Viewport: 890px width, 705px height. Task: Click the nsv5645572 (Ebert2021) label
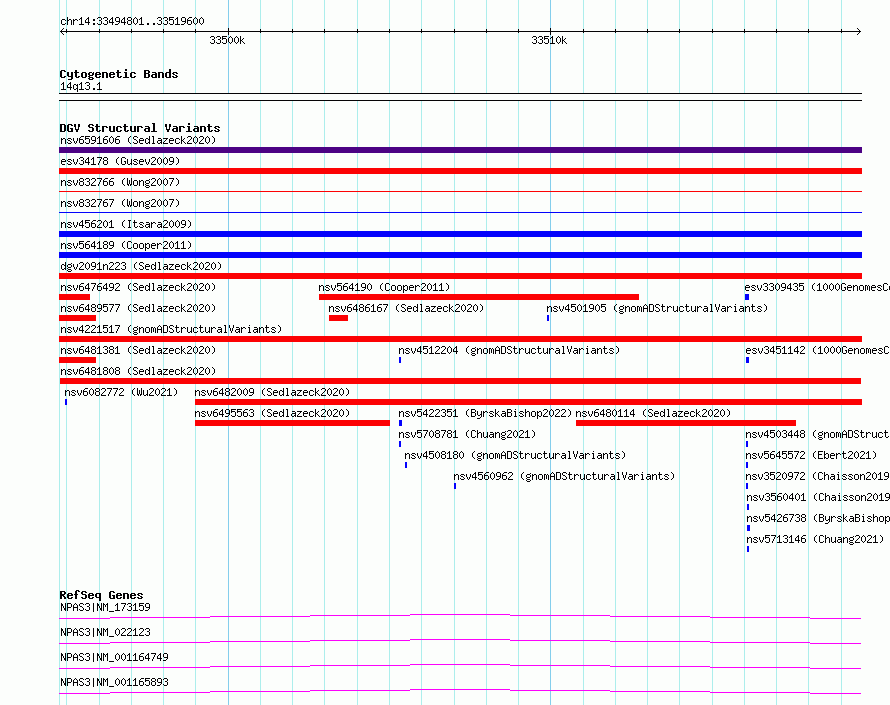click(811, 455)
